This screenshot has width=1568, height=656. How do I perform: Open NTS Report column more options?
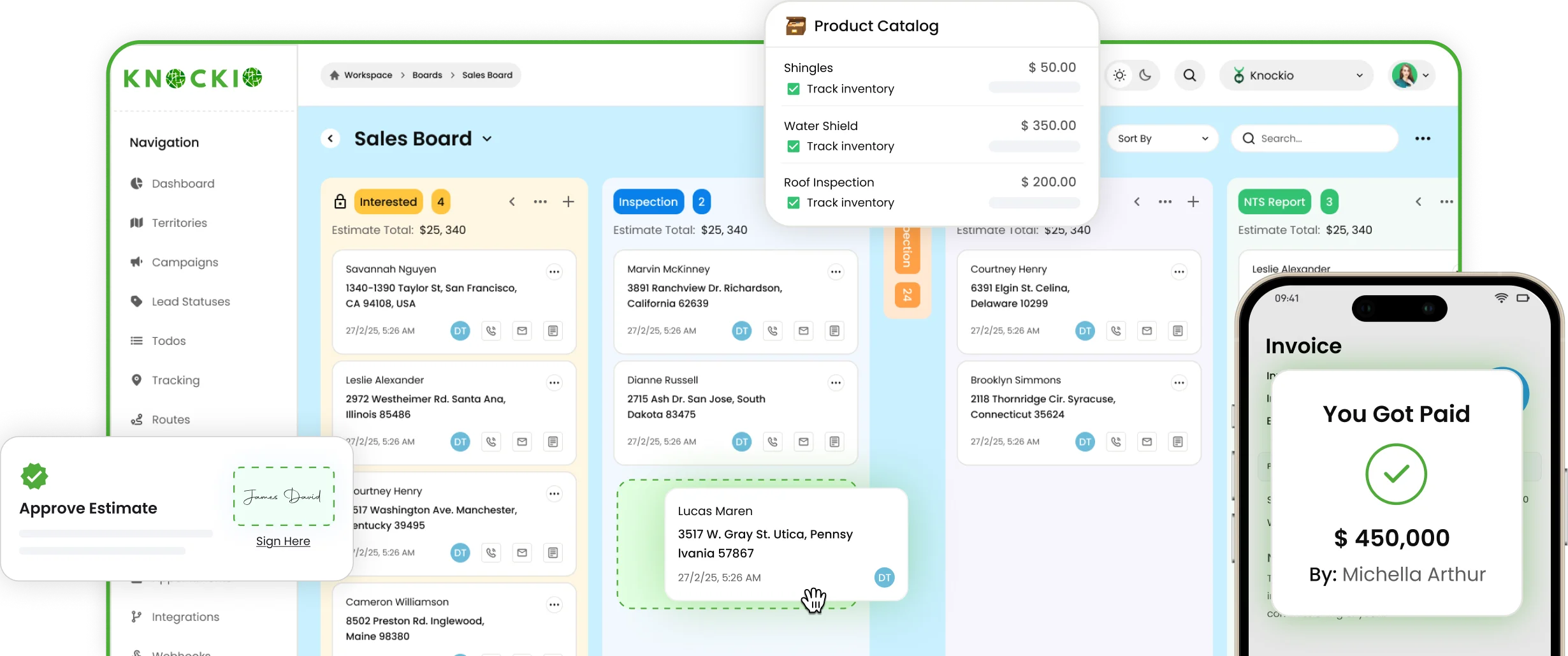(x=1447, y=201)
